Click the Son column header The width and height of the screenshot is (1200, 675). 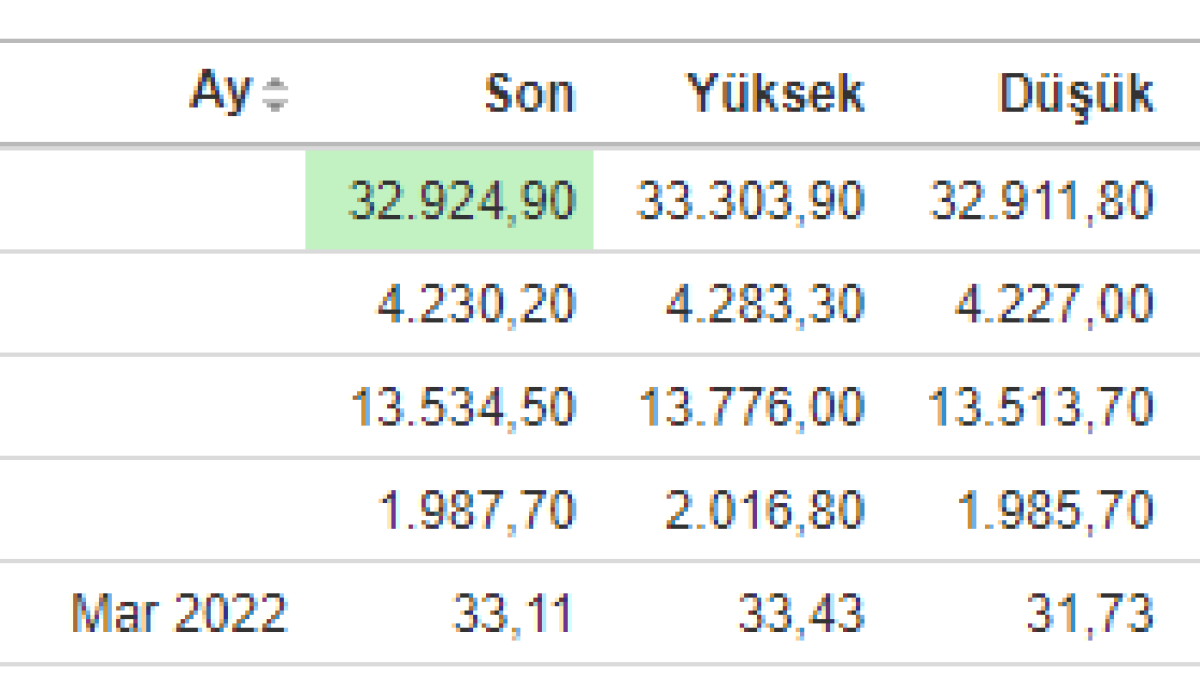coord(529,94)
